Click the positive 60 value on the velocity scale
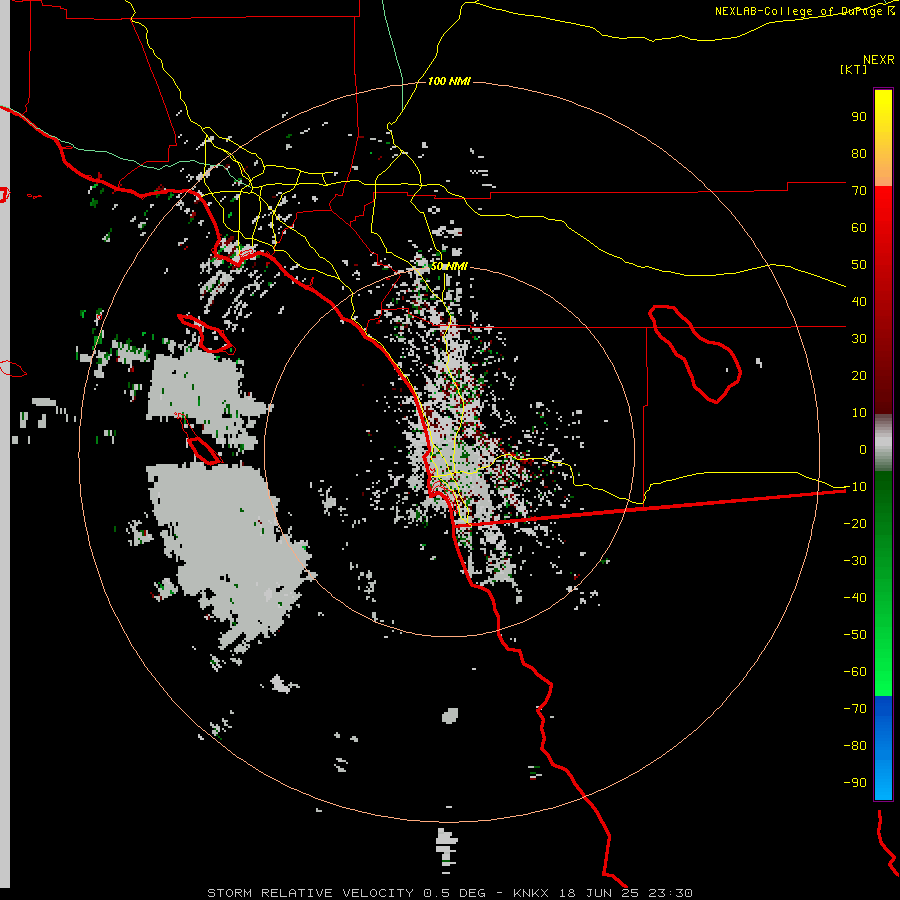The width and height of the screenshot is (900, 900). click(x=859, y=228)
